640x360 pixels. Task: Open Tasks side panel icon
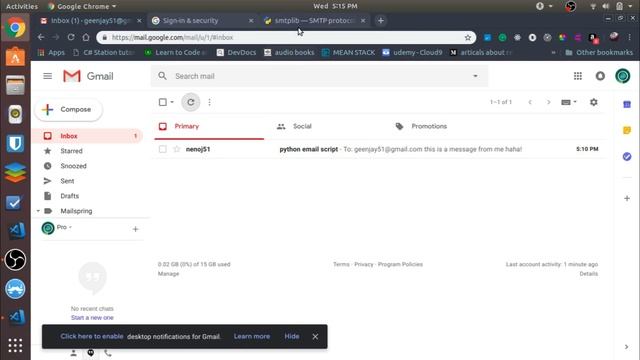point(627,156)
